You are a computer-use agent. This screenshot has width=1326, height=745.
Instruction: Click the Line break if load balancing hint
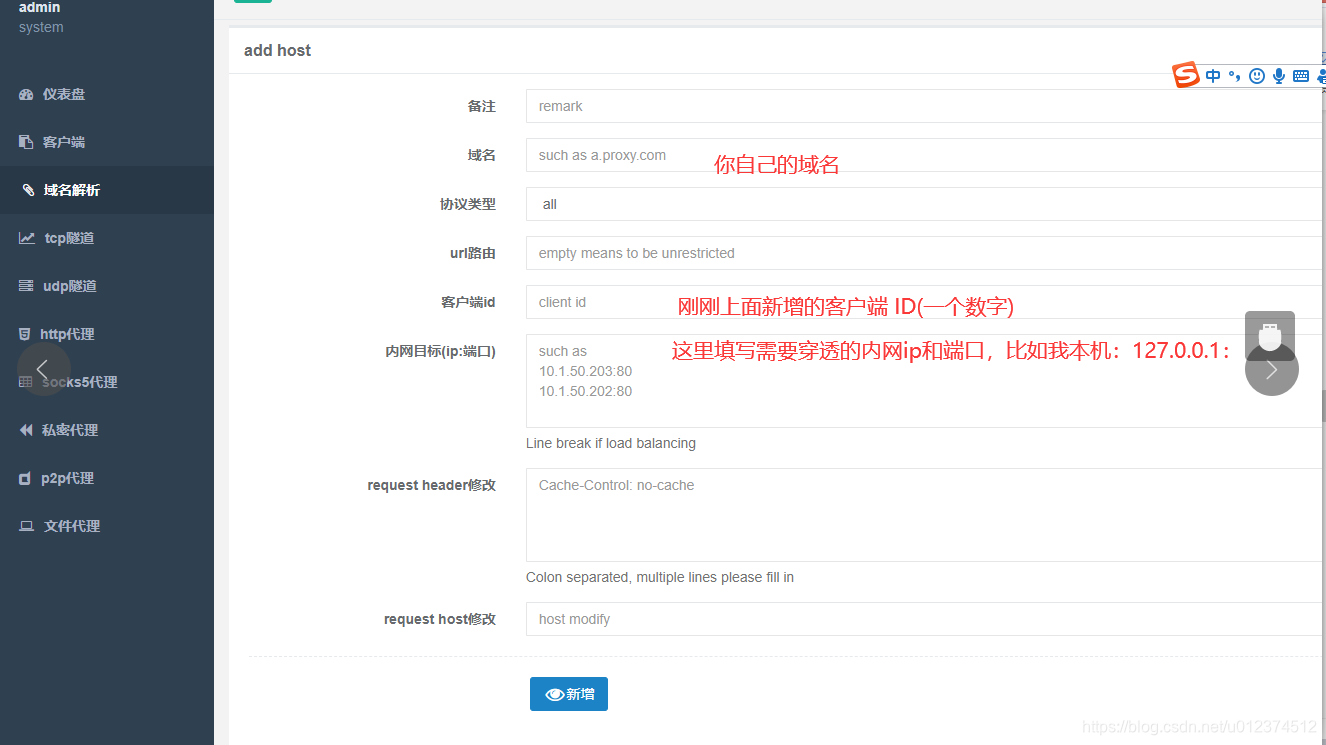(x=611, y=443)
